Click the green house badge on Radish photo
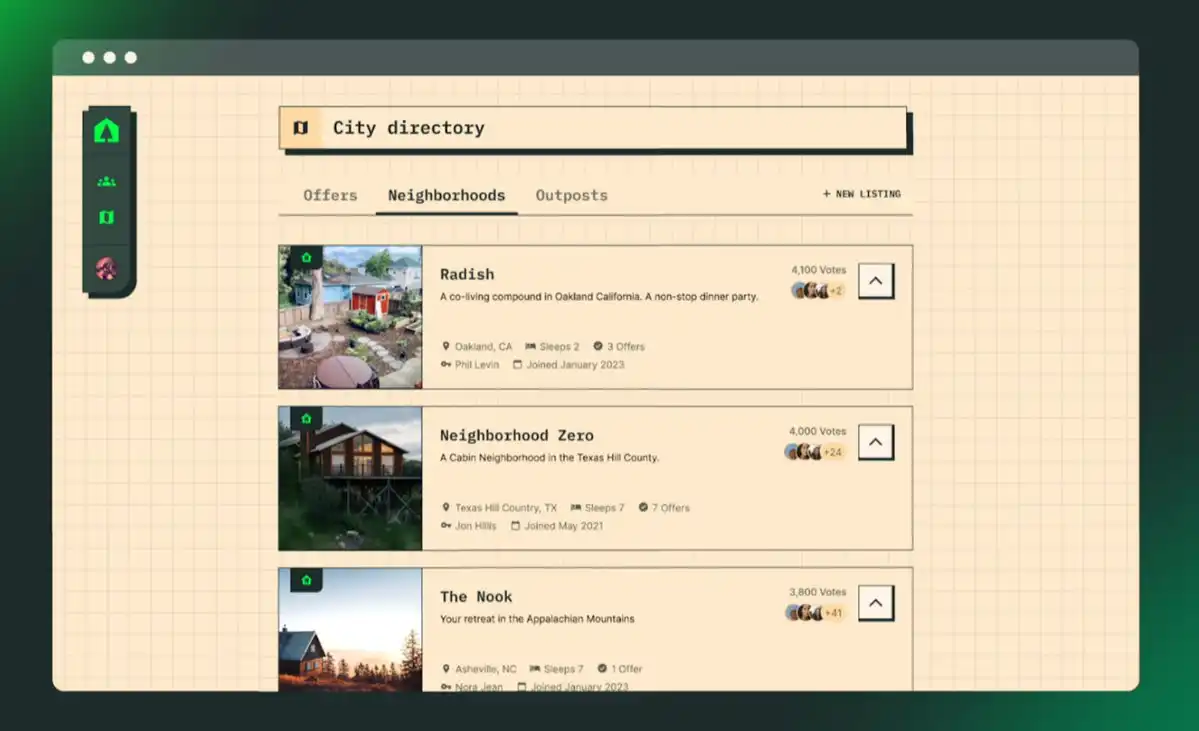1199x731 pixels. tap(307, 258)
